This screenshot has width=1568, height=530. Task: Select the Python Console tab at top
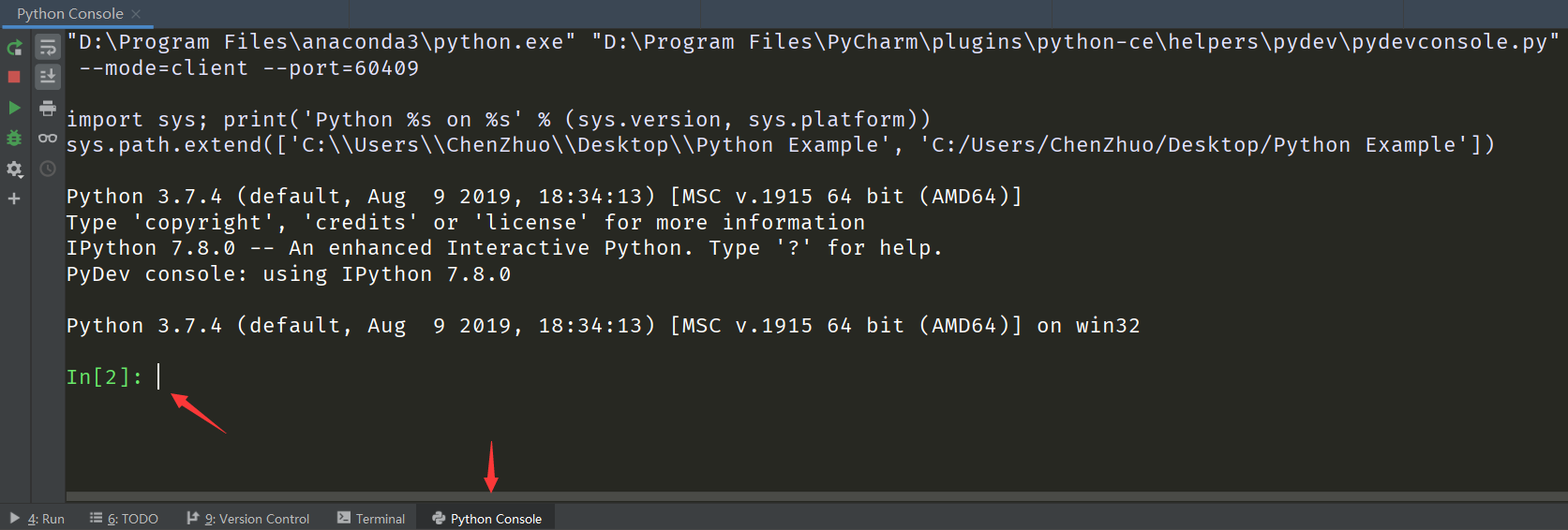[x=69, y=13]
